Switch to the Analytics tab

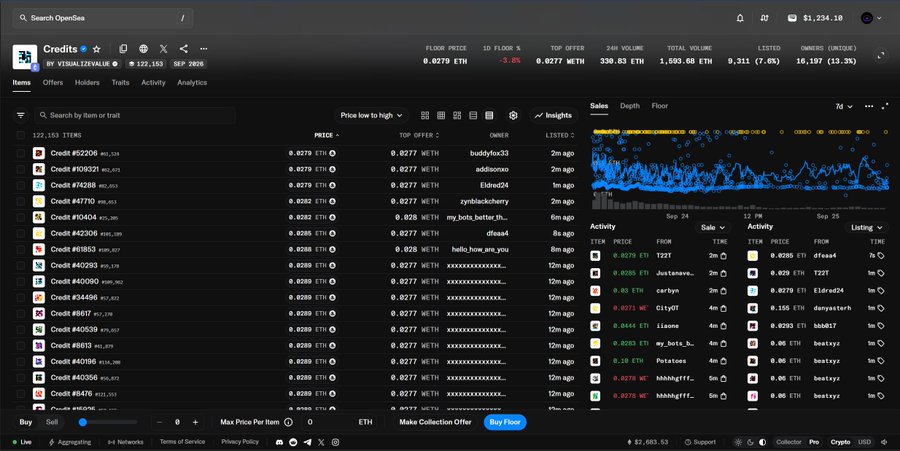point(192,83)
